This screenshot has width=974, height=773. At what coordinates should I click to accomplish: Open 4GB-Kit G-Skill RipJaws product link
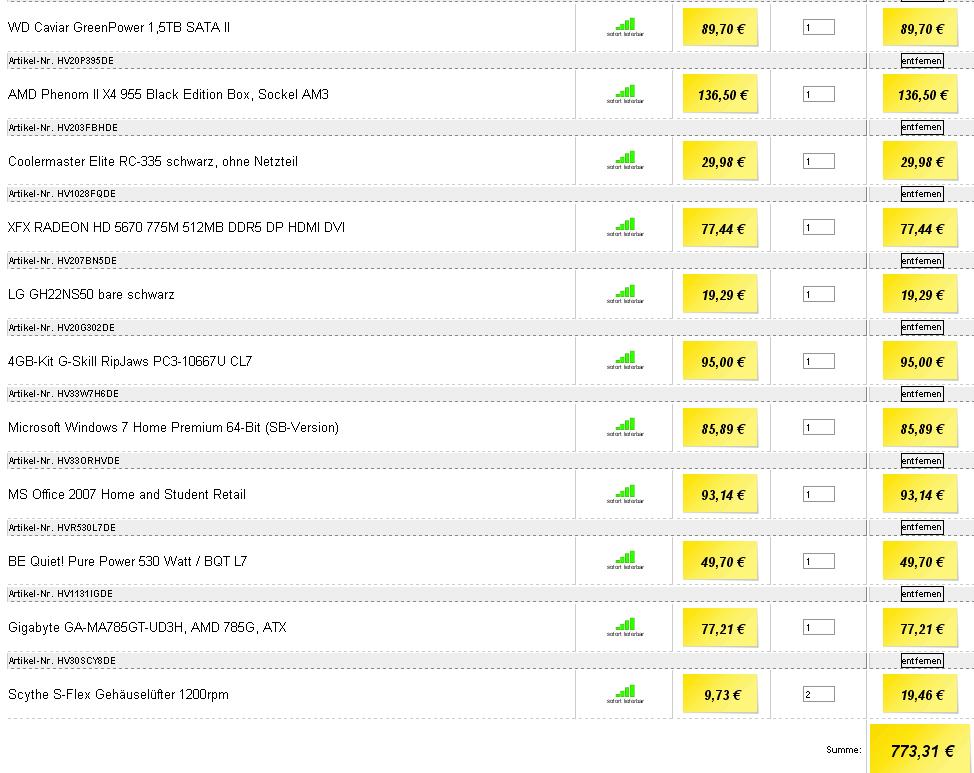coord(130,361)
